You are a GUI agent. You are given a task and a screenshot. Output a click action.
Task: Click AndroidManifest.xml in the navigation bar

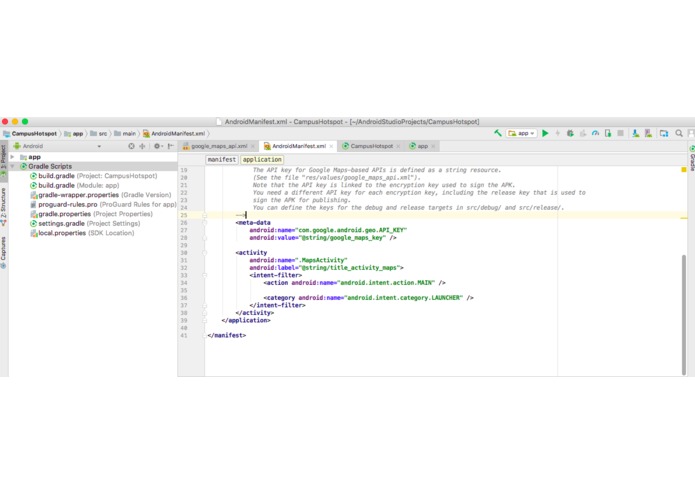click(174, 133)
